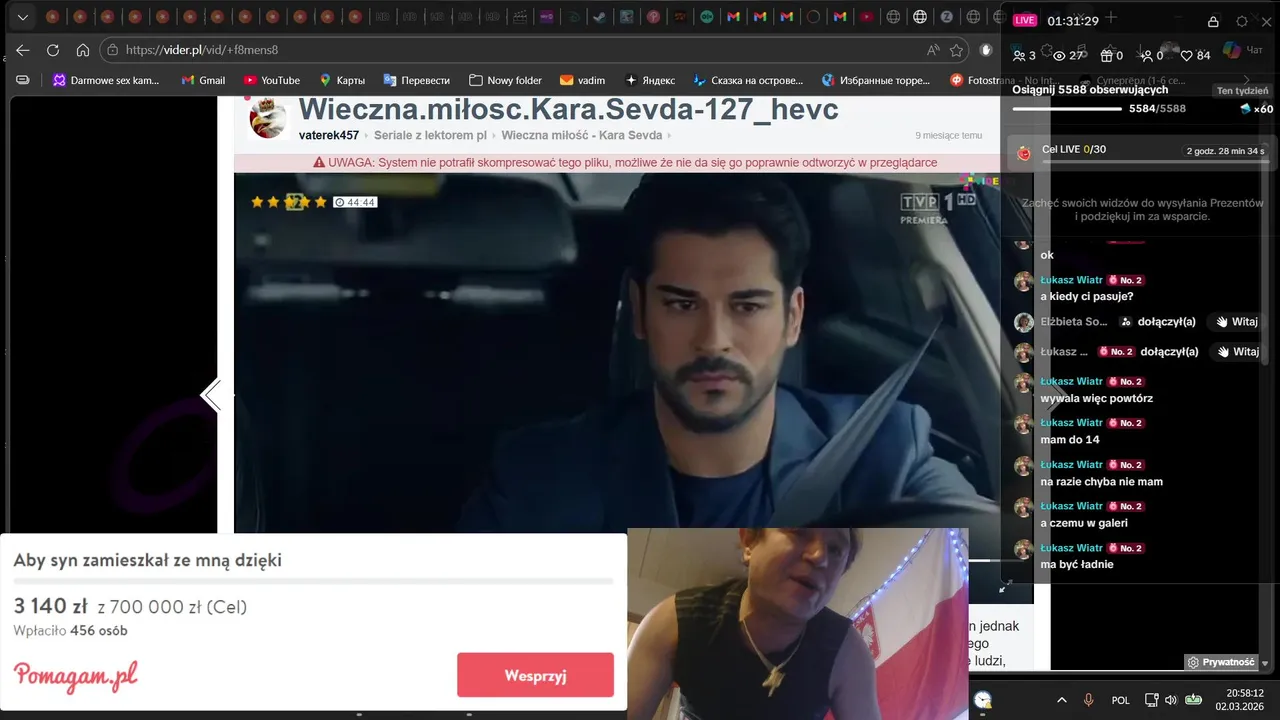Add page to favorites star icon

[956, 50]
